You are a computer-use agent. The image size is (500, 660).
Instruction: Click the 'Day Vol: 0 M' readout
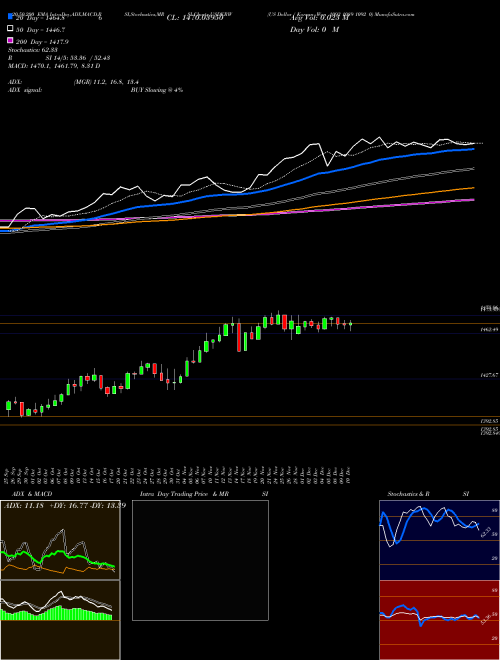[314, 29]
